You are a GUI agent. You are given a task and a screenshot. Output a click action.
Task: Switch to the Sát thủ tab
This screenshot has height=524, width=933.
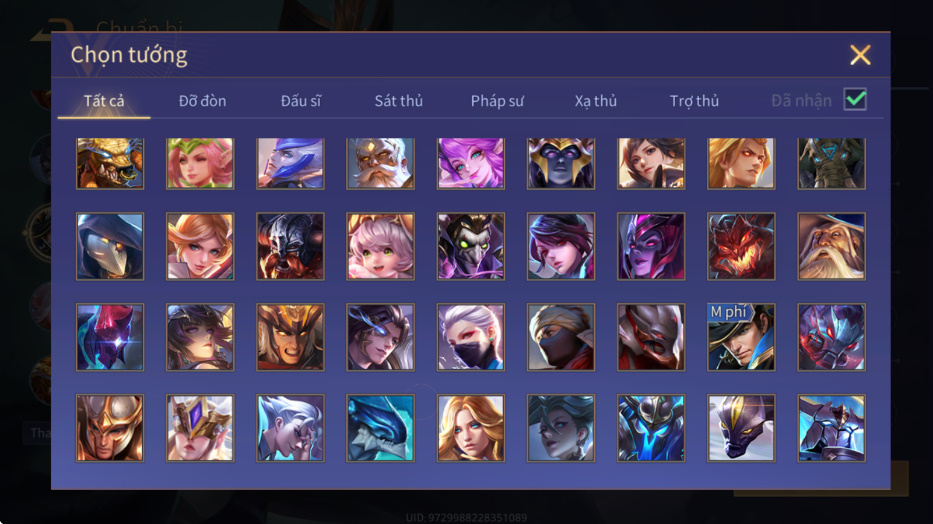[x=399, y=101]
